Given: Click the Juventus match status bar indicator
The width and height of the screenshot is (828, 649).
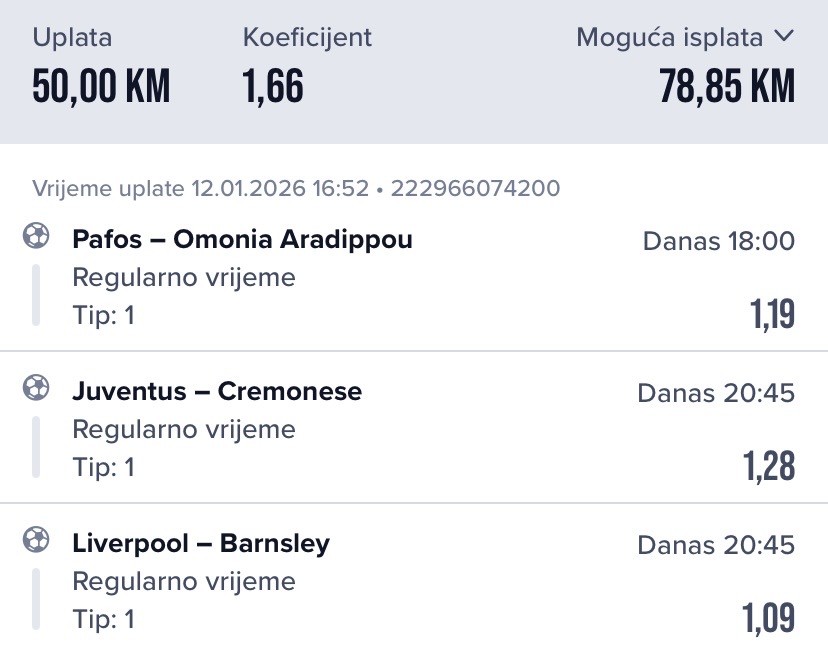Looking at the screenshot, I should pos(36,447).
